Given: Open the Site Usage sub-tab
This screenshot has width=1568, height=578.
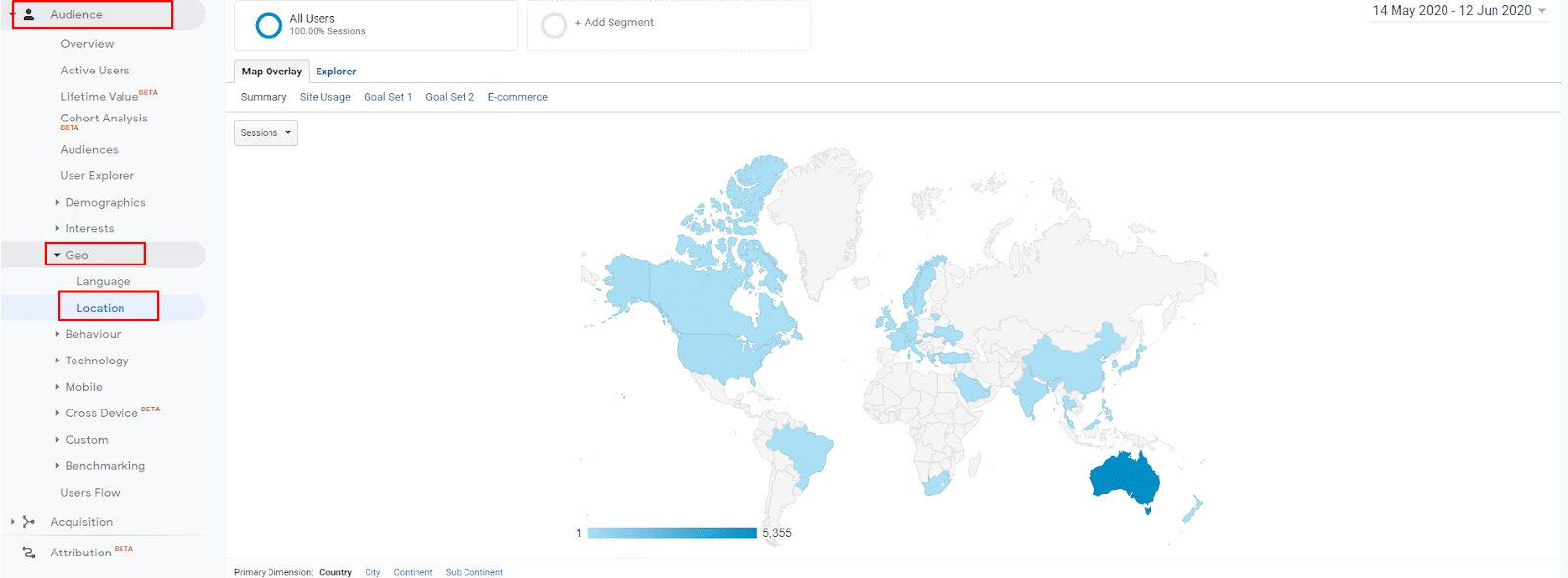Looking at the screenshot, I should tap(324, 97).
